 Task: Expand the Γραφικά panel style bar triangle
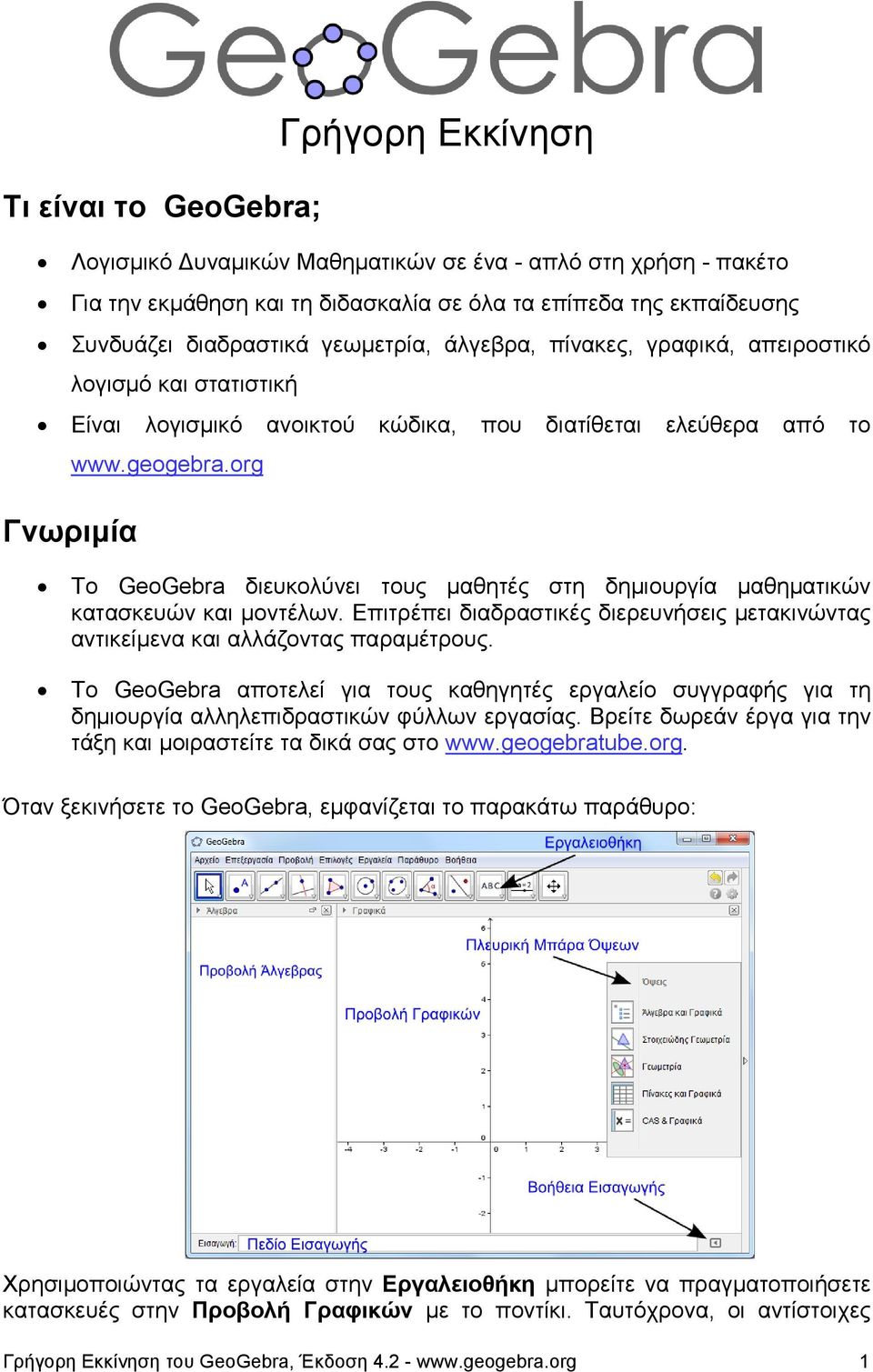pos(344,910)
